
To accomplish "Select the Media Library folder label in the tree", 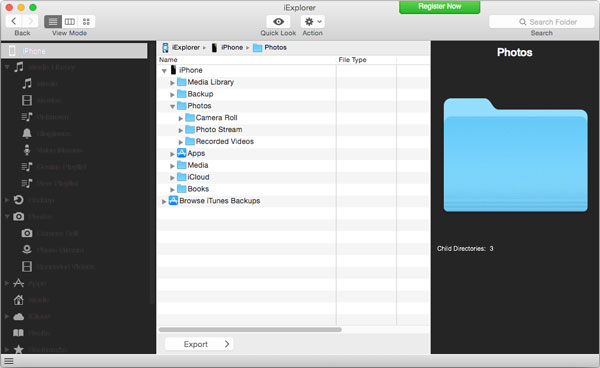I will tap(210, 82).
